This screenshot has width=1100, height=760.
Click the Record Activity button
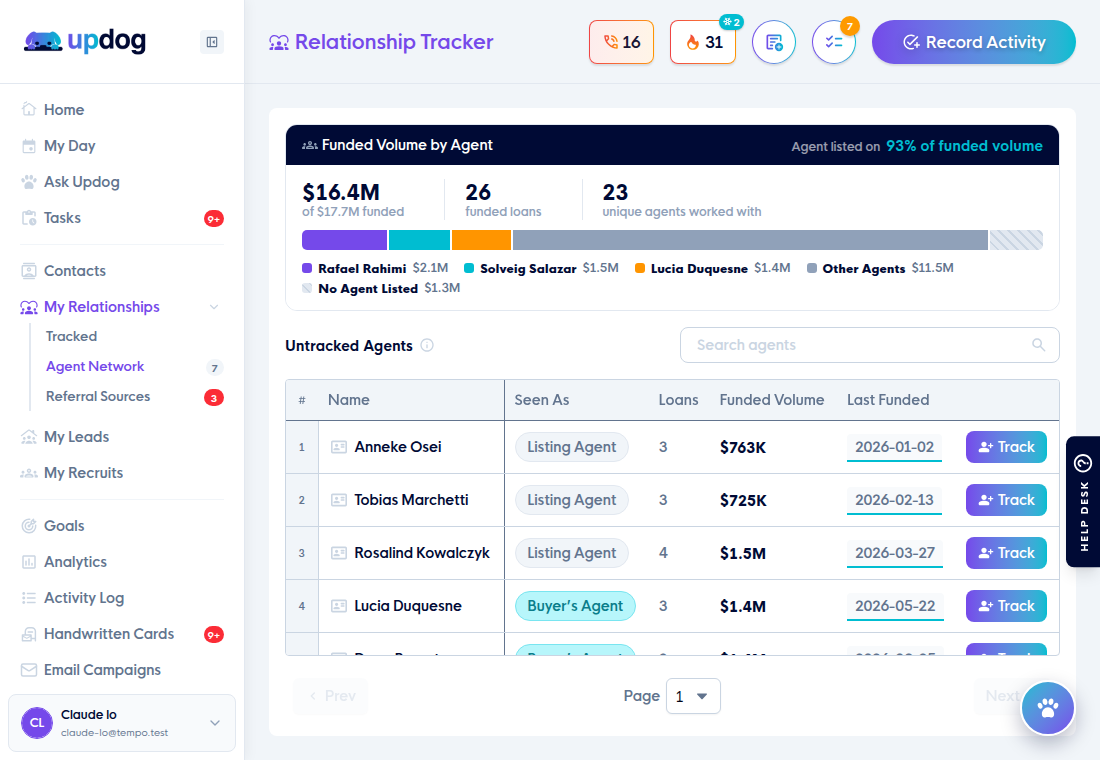(974, 42)
